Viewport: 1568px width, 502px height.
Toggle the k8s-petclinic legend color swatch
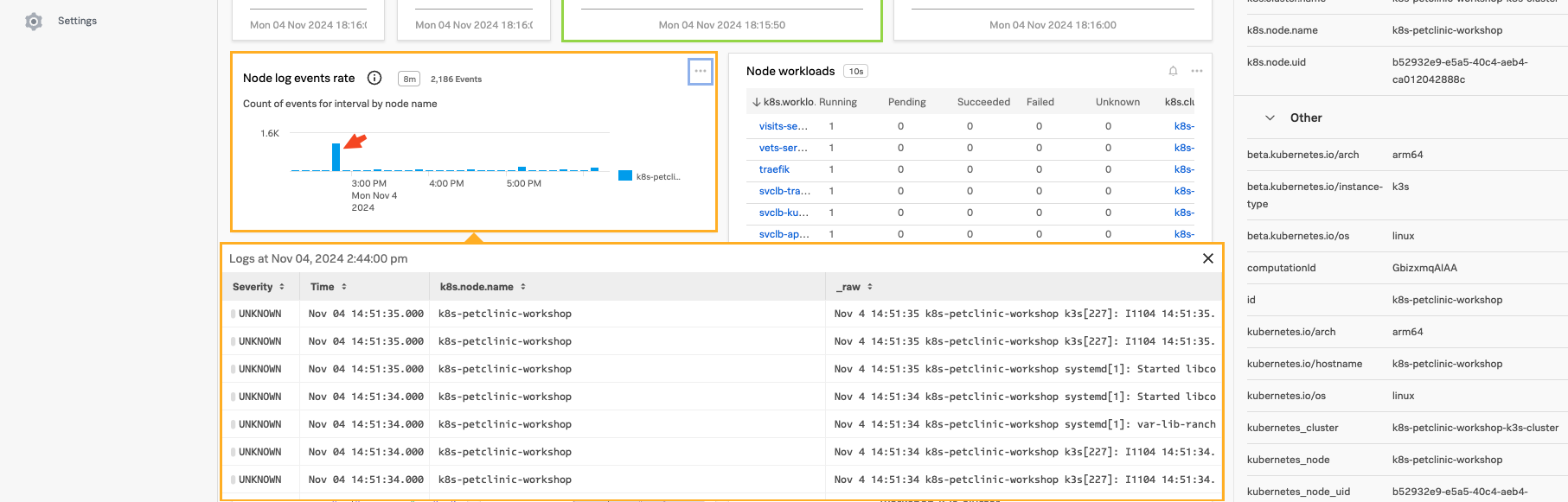point(625,176)
